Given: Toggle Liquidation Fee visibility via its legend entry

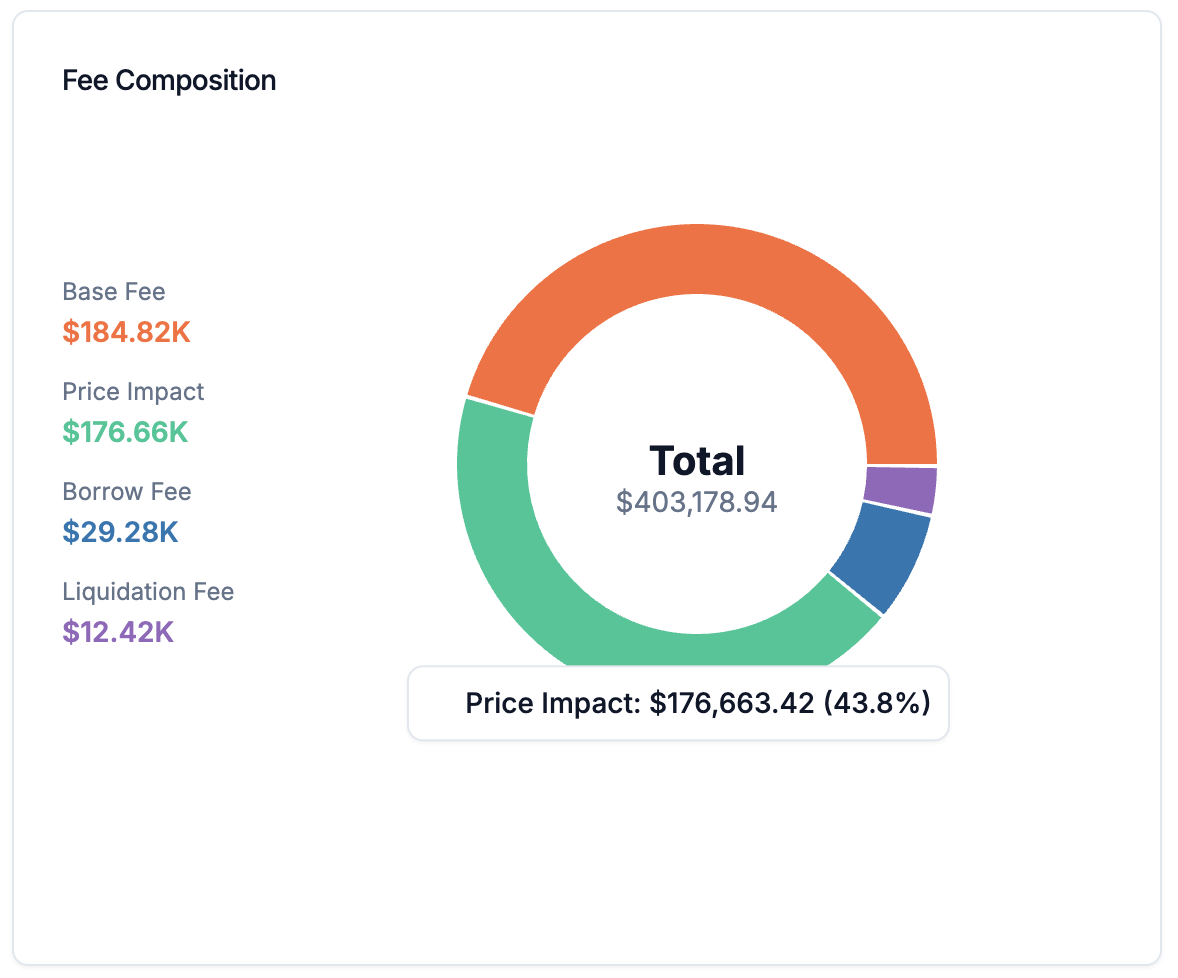Looking at the screenshot, I should 148,591.
